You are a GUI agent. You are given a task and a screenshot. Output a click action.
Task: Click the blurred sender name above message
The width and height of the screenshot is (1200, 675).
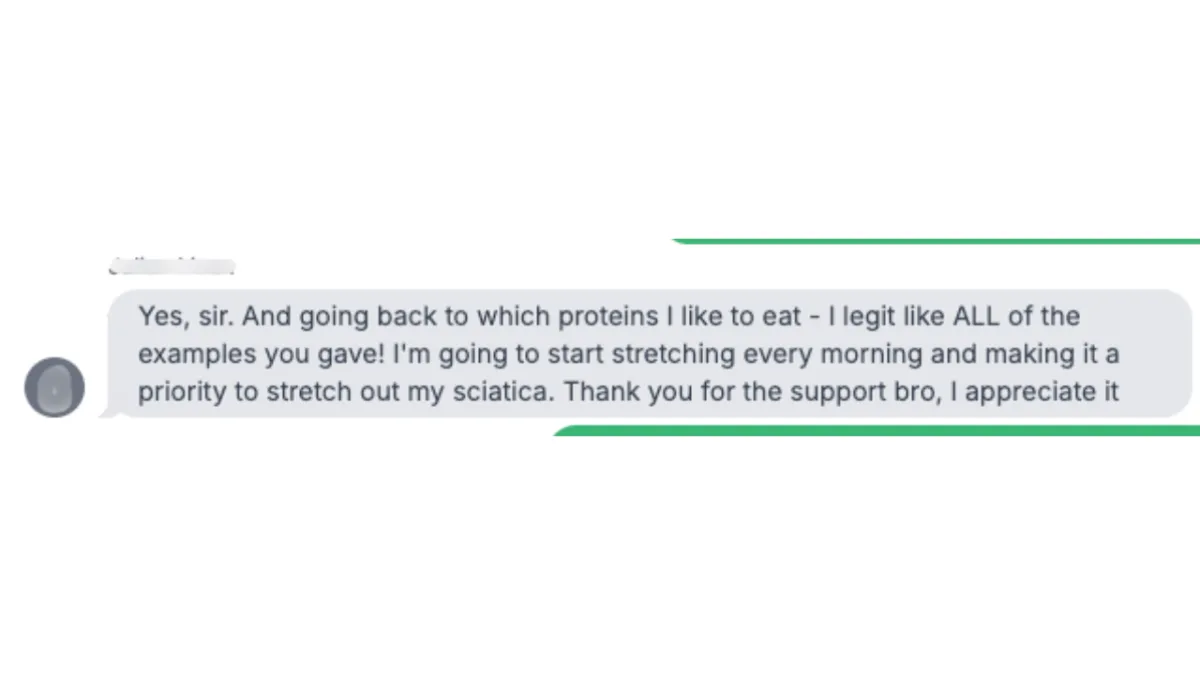click(x=170, y=266)
